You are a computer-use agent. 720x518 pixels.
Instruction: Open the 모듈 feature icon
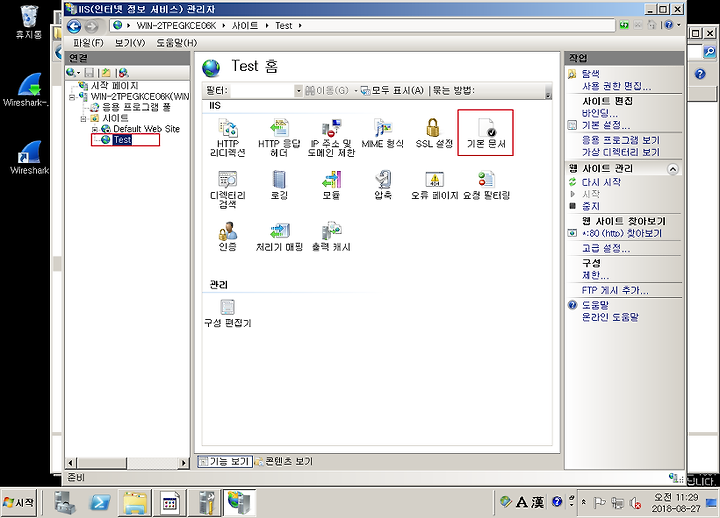coord(331,185)
